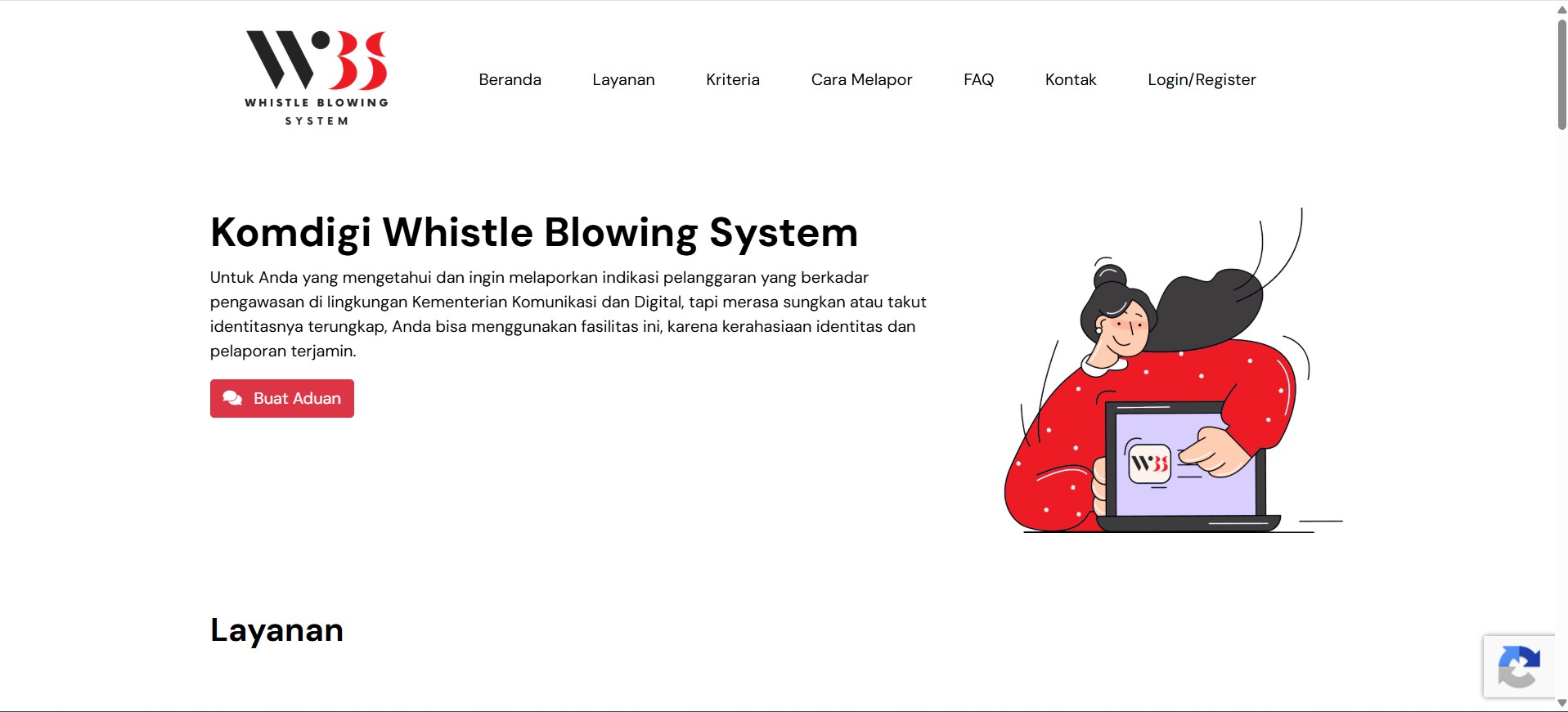The width and height of the screenshot is (1568, 712).
Task: Click the Layanan section heading
Action: pyautogui.click(x=276, y=630)
